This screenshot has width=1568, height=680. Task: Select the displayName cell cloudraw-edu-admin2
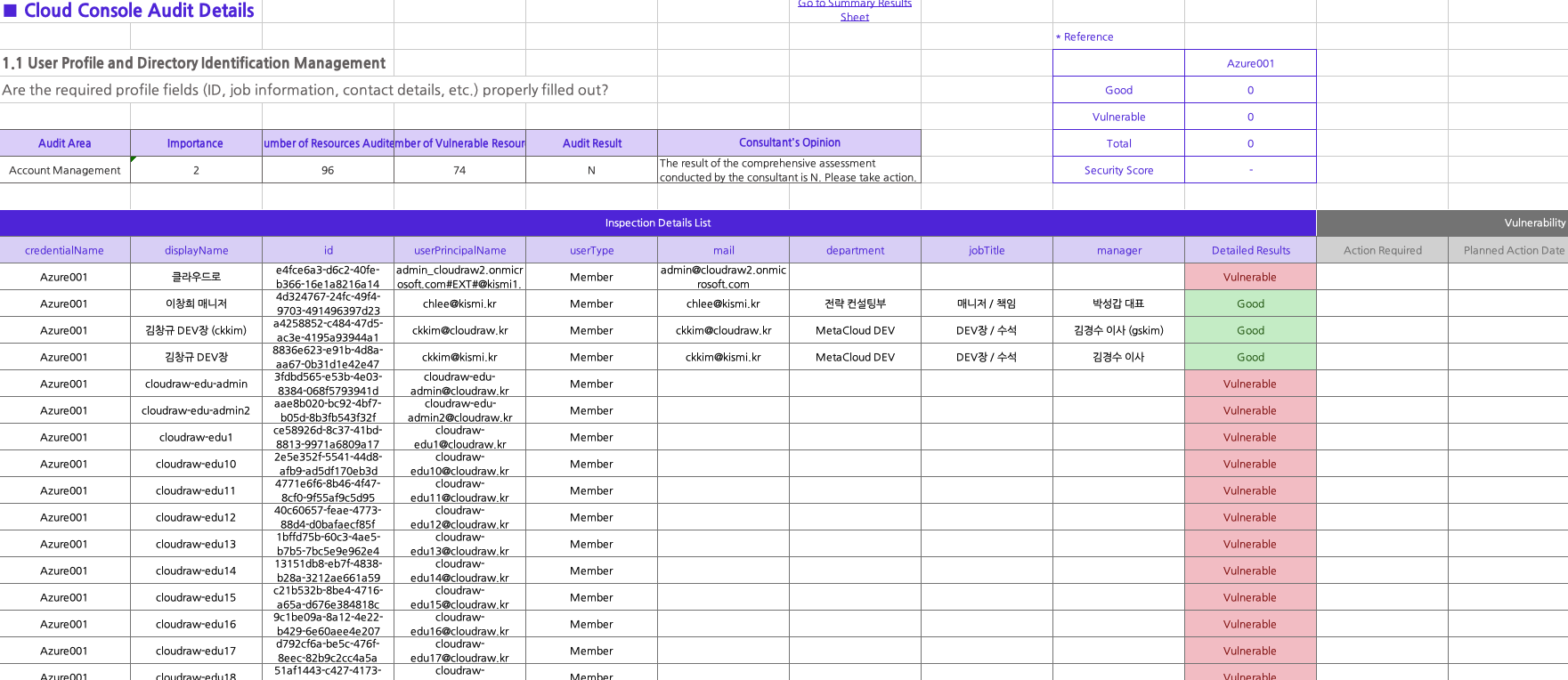pyautogui.click(x=196, y=410)
